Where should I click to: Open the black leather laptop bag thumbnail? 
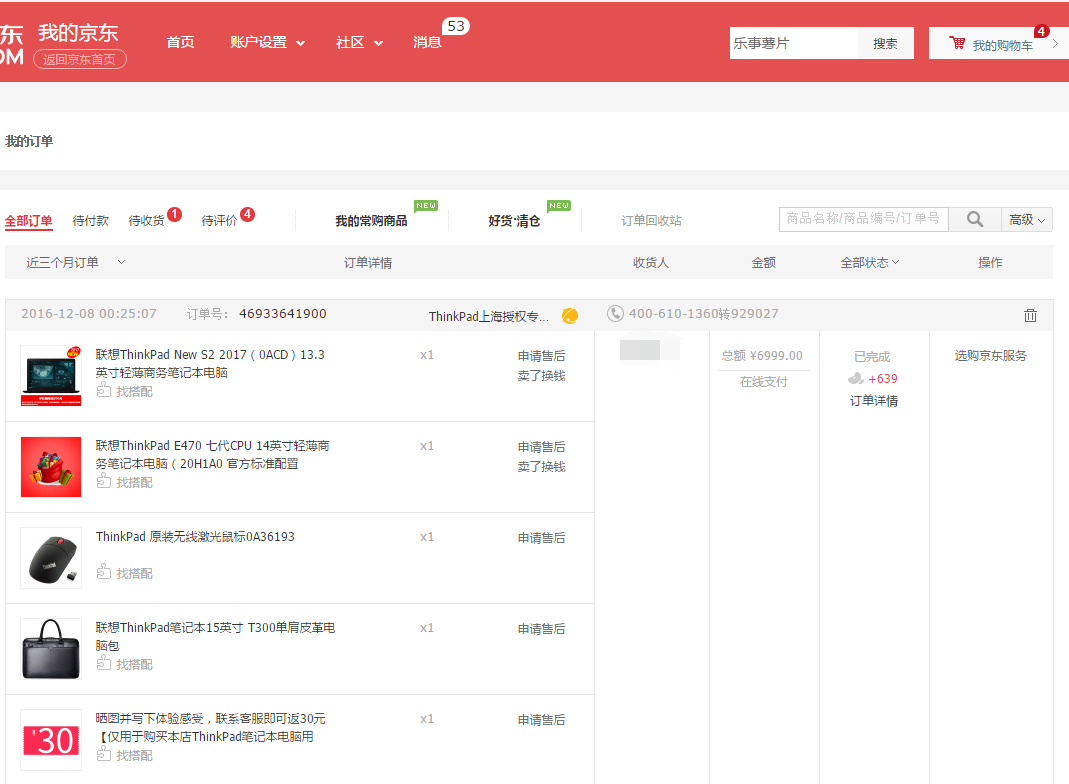click(51, 649)
